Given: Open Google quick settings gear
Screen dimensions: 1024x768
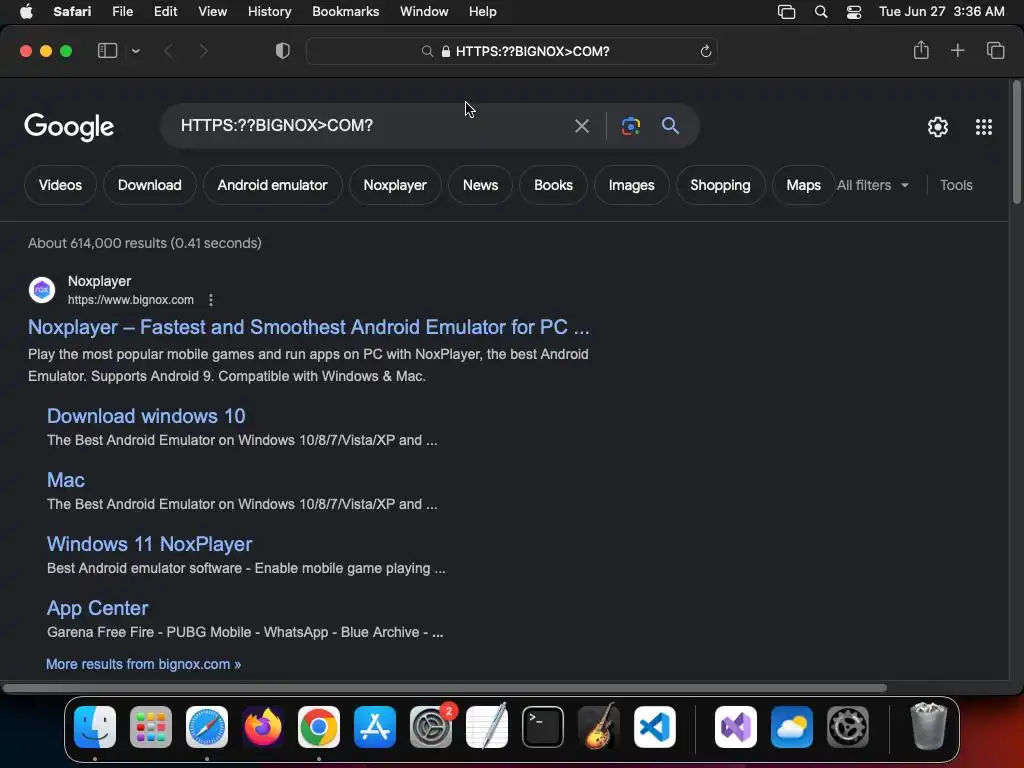Looking at the screenshot, I should 938,127.
